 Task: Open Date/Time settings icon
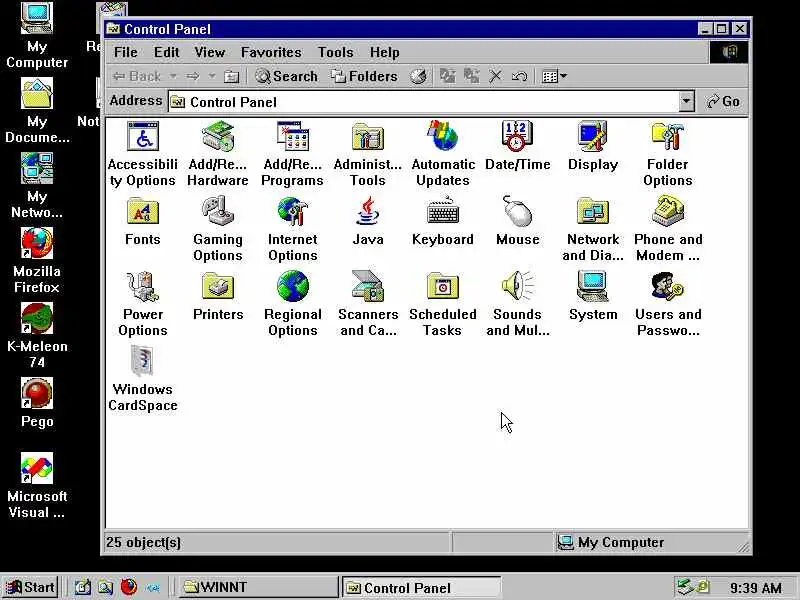point(517,136)
